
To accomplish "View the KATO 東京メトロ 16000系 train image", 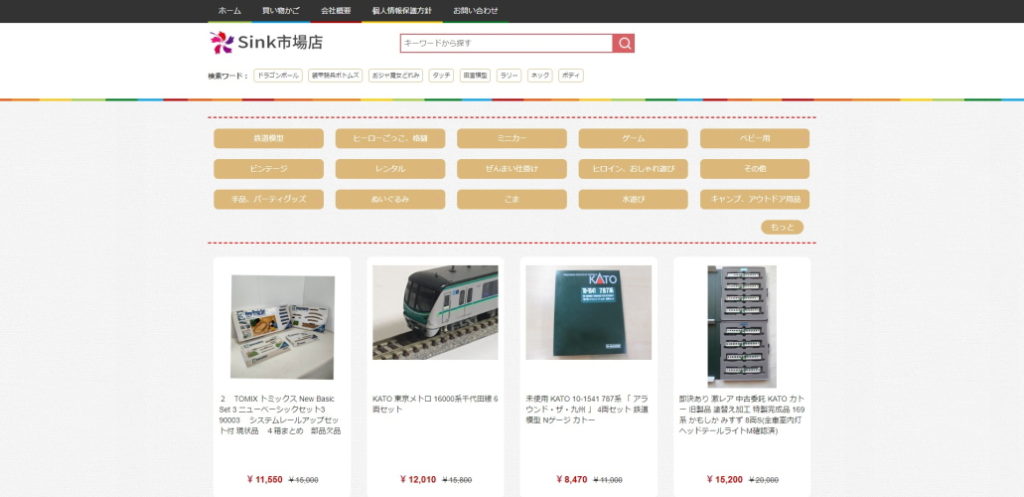I will (435, 312).
